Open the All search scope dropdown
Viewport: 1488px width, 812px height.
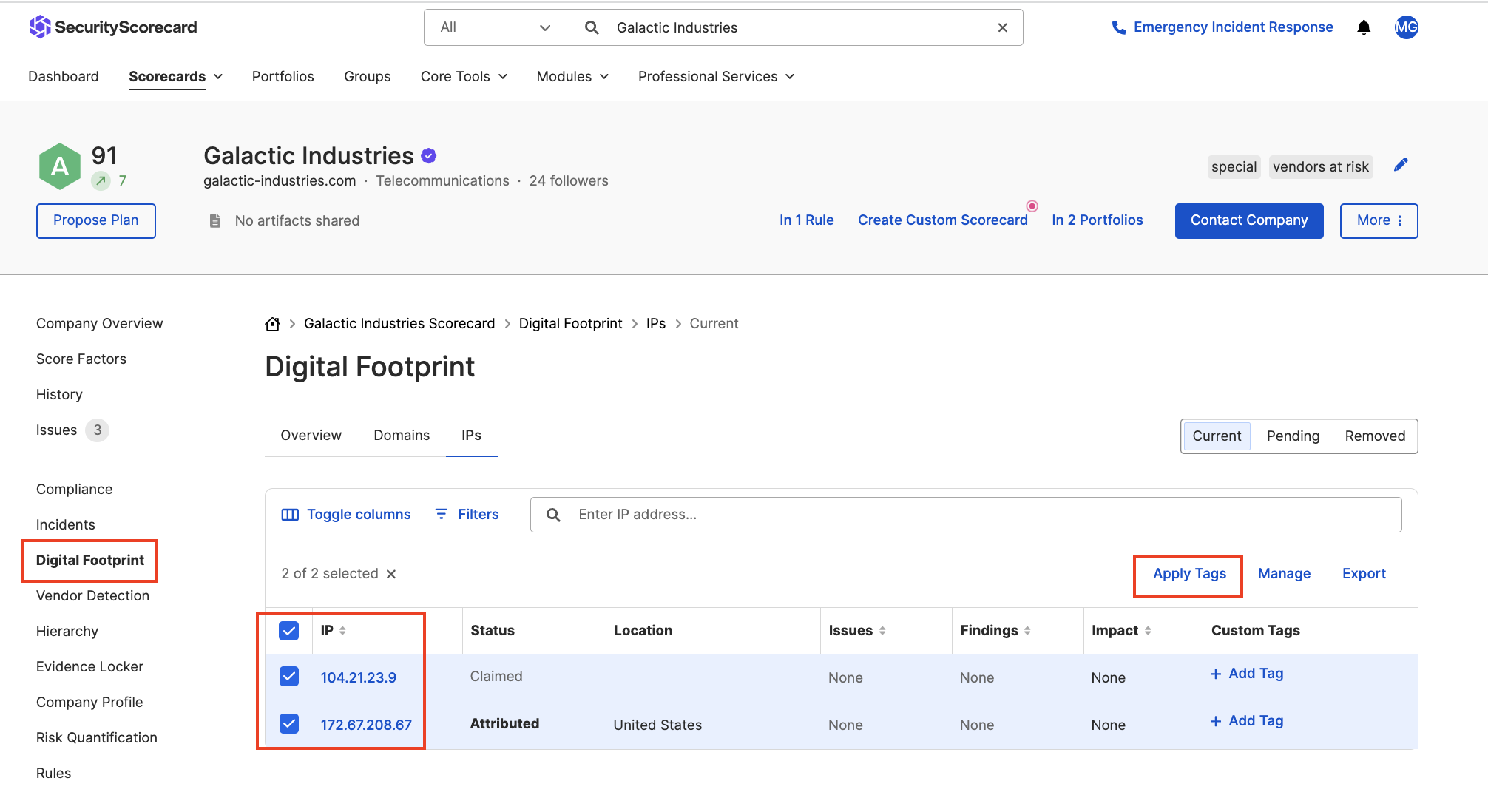(496, 27)
